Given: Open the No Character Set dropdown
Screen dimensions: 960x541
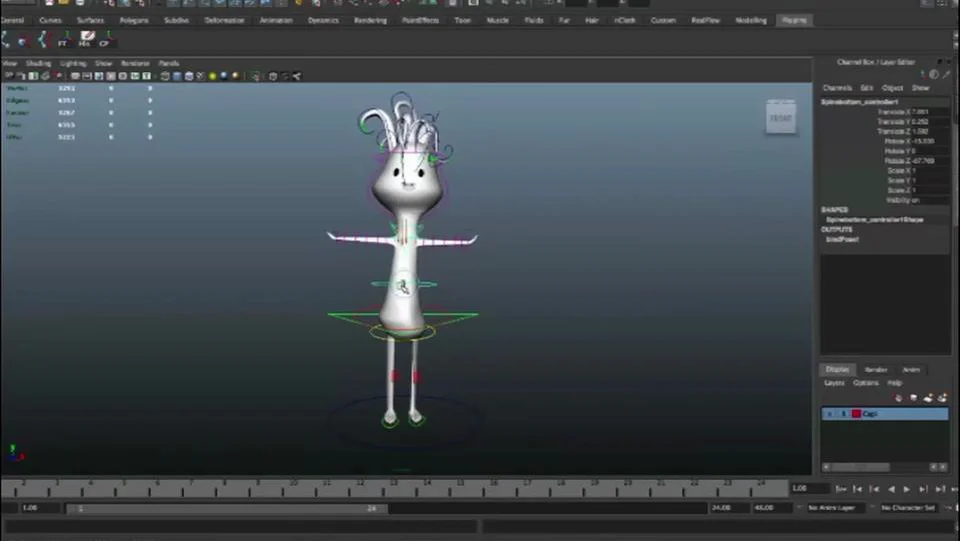Looking at the screenshot, I should click(x=909, y=508).
